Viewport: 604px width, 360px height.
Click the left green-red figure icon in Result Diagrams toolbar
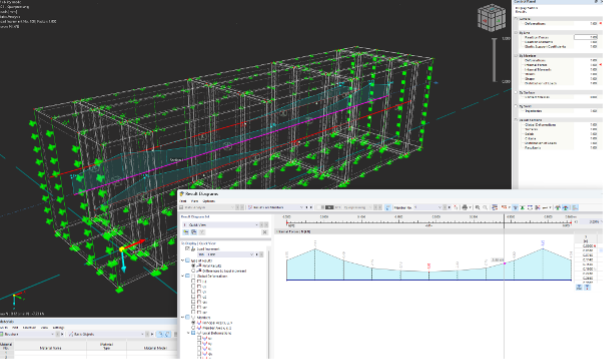coord(557,208)
